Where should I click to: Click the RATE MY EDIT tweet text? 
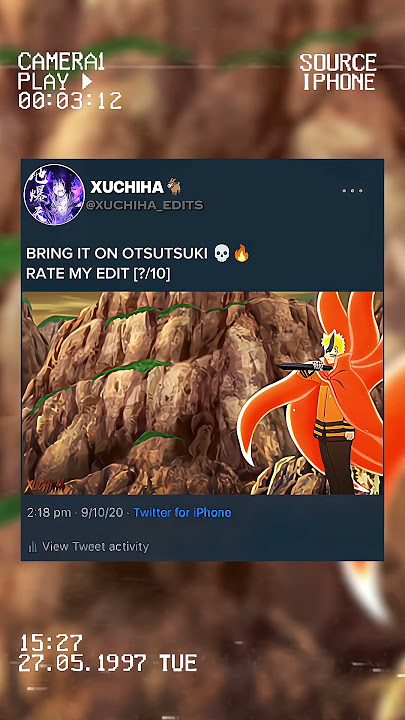[x=98, y=274]
